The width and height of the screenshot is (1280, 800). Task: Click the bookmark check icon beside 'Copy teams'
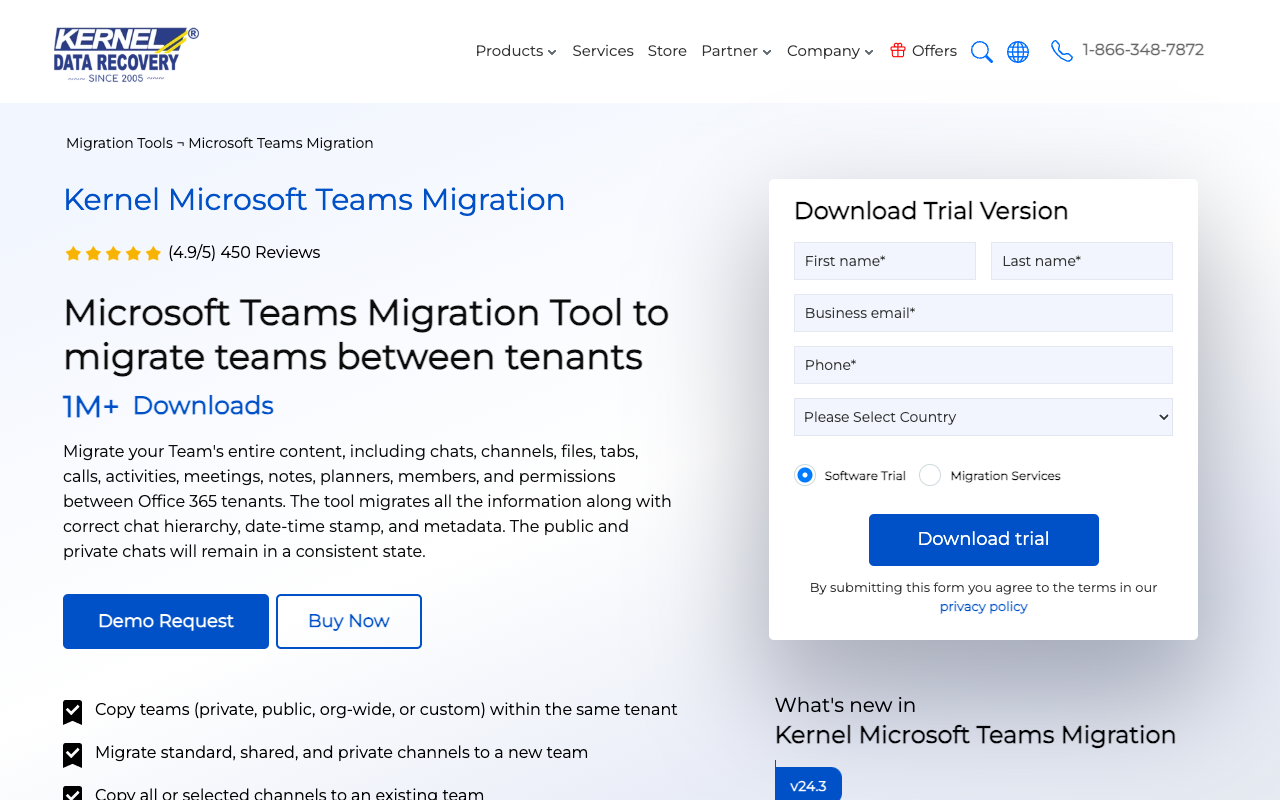point(73,712)
